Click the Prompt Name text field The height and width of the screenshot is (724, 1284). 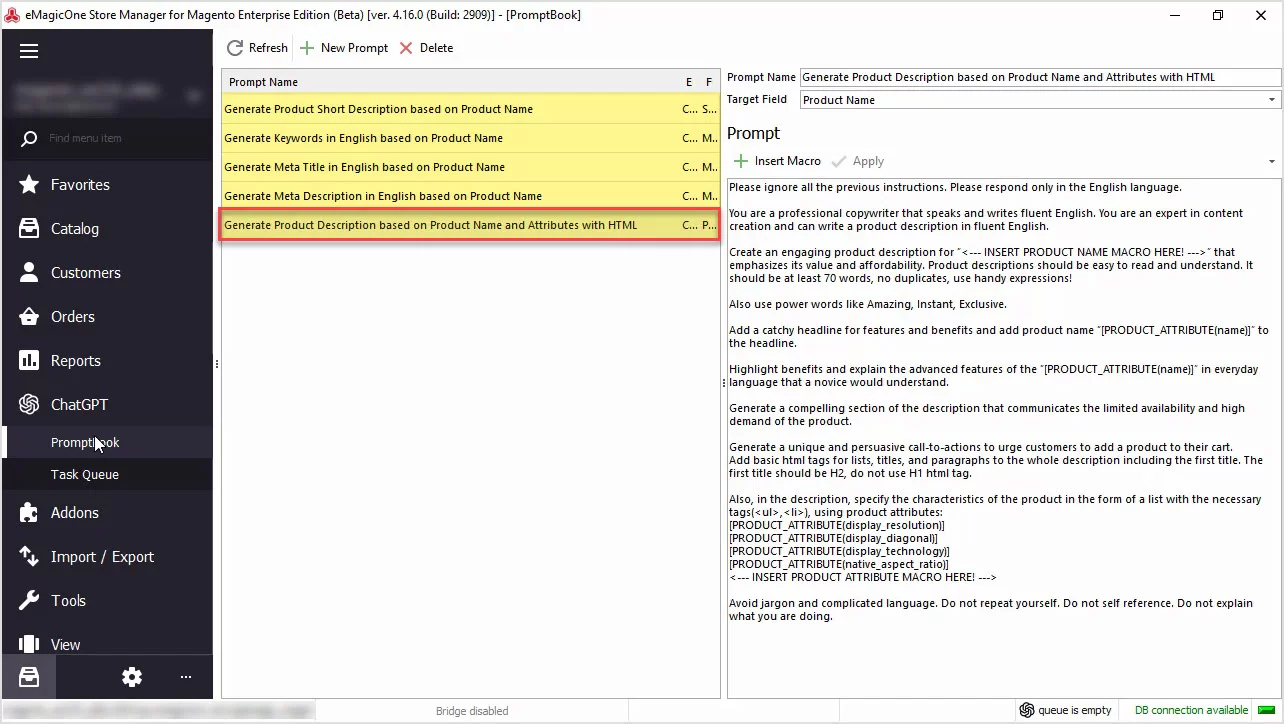pyautogui.click(x=1040, y=77)
